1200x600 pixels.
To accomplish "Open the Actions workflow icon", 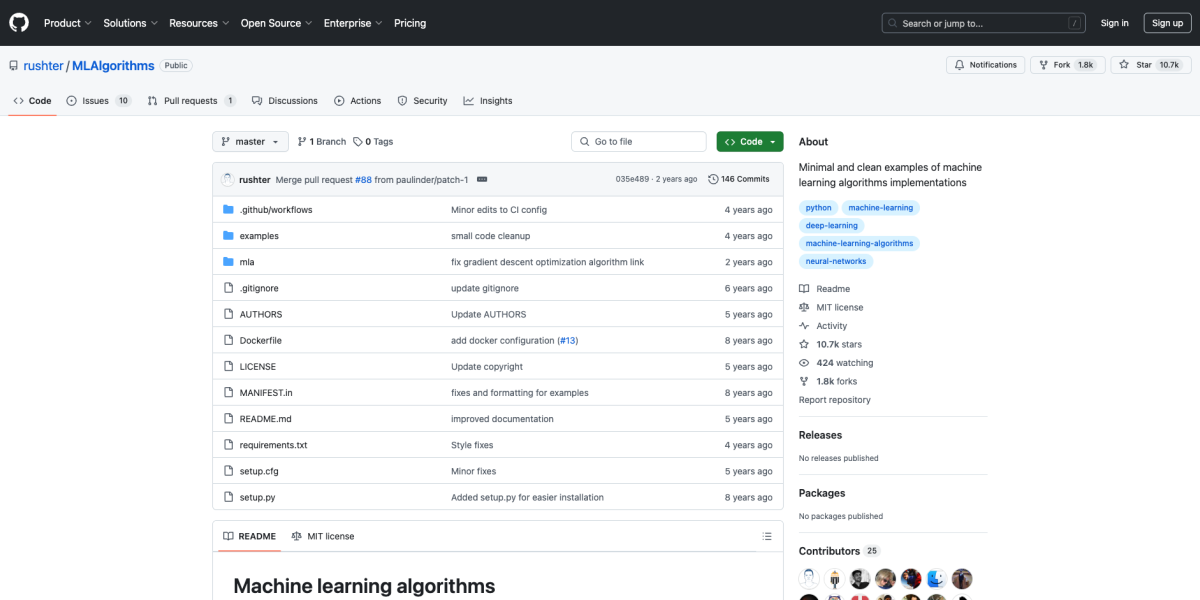I will coord(338,100).
